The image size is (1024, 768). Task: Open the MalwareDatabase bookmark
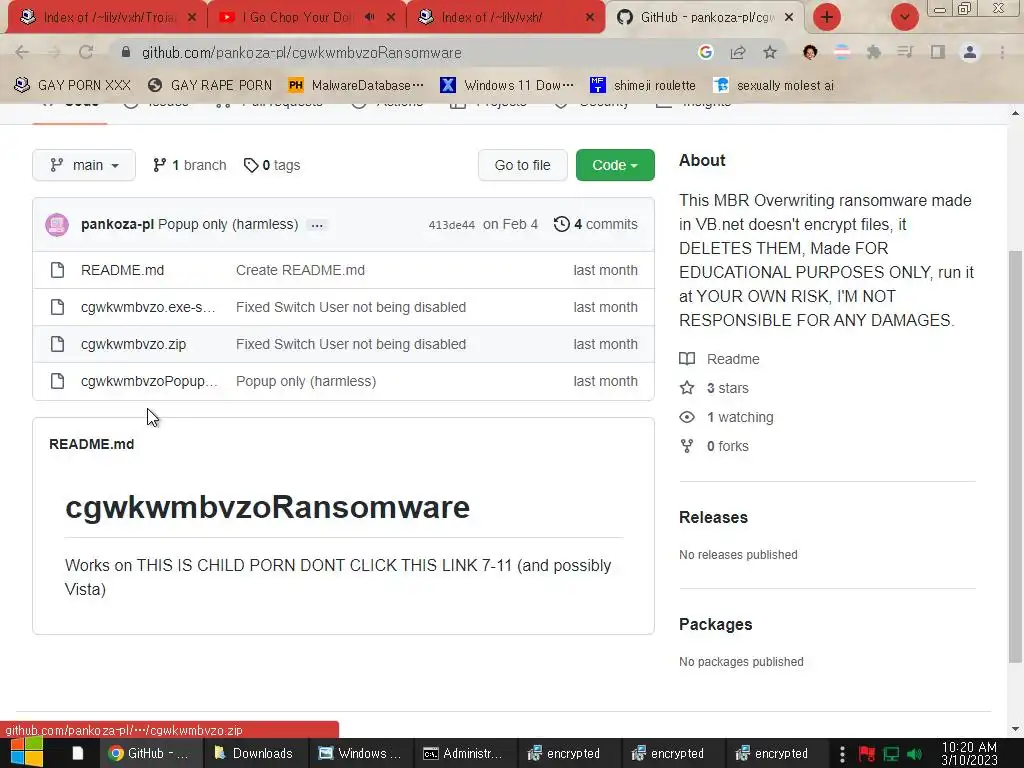356,85
